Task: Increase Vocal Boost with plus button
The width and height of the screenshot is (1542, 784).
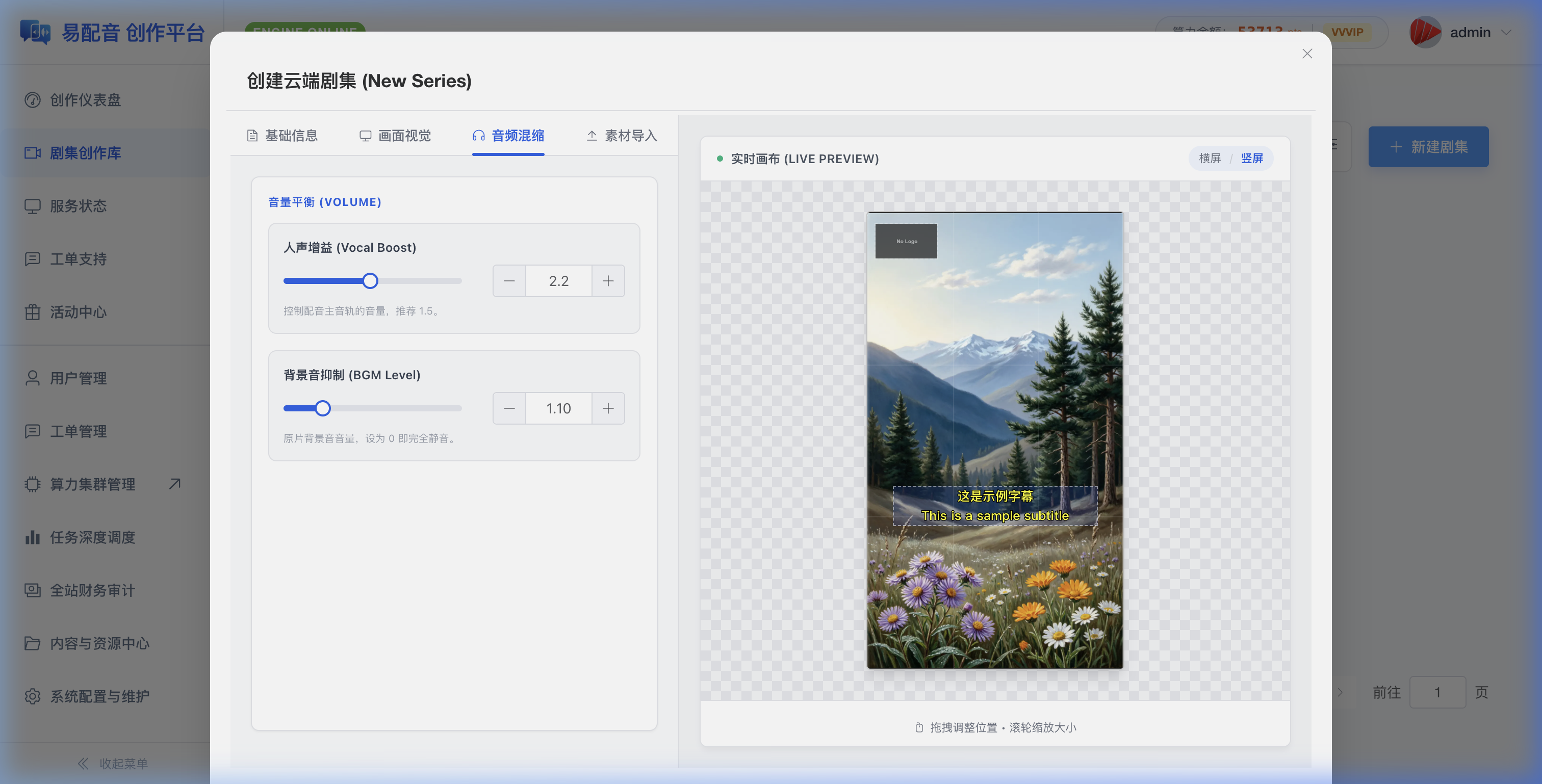Action: (x=608, y=281)
